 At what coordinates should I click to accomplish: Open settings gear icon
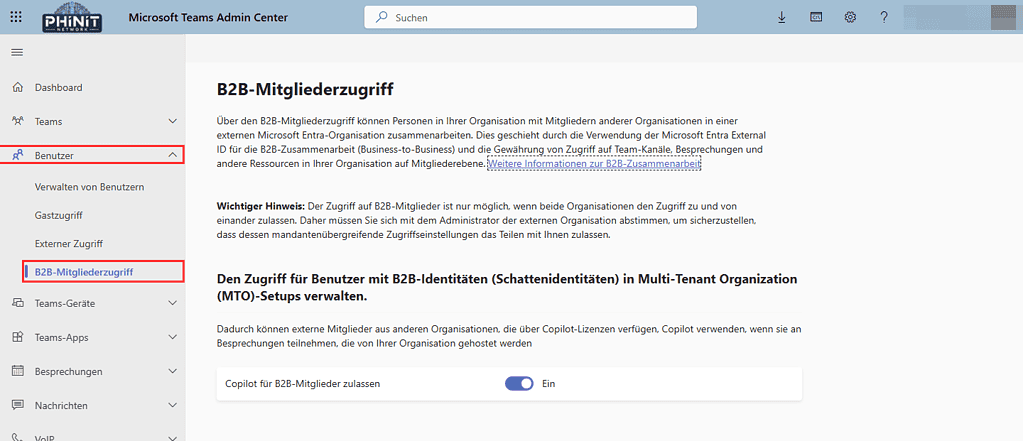pos(850,18)
